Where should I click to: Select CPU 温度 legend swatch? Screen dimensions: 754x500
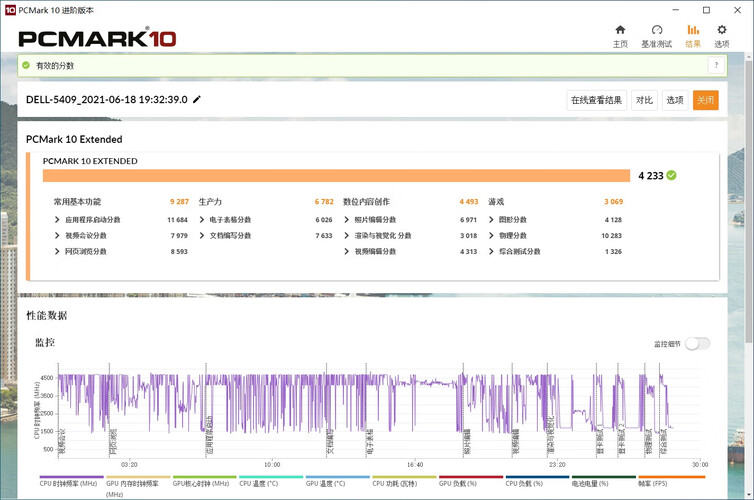click(271, 477)
